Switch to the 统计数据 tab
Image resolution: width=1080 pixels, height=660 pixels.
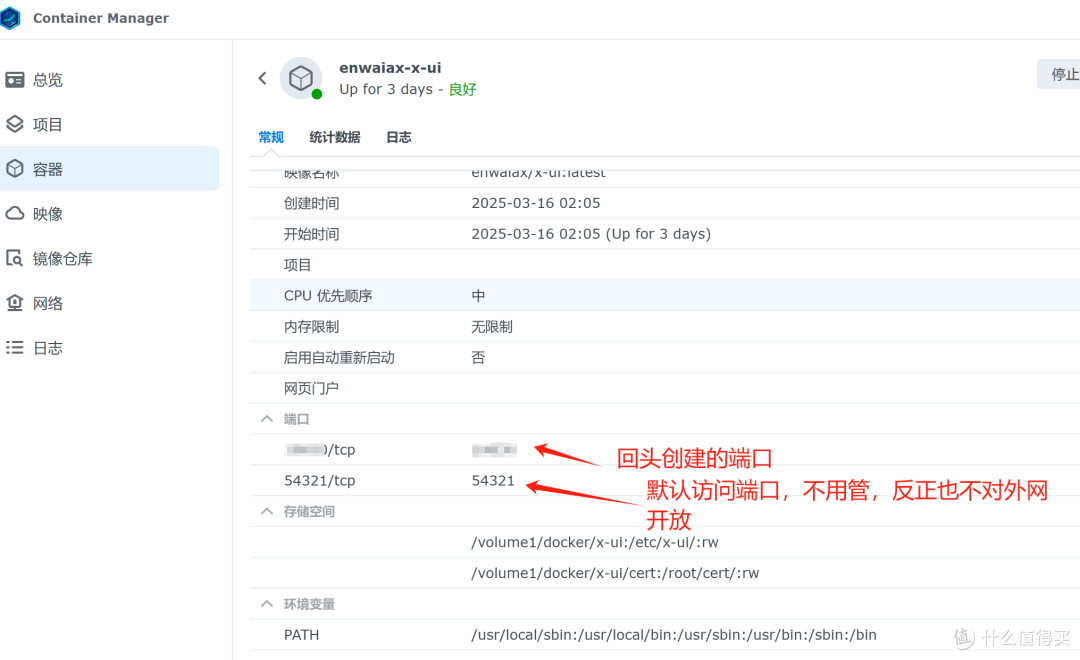click(x=335, y=137)
